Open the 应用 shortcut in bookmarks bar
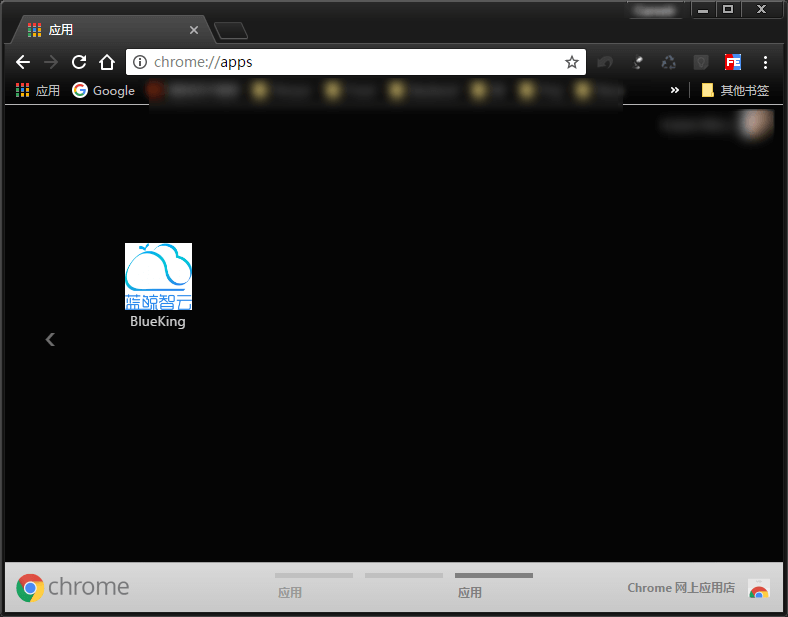 pyautogui.click(x=38, y=90)
